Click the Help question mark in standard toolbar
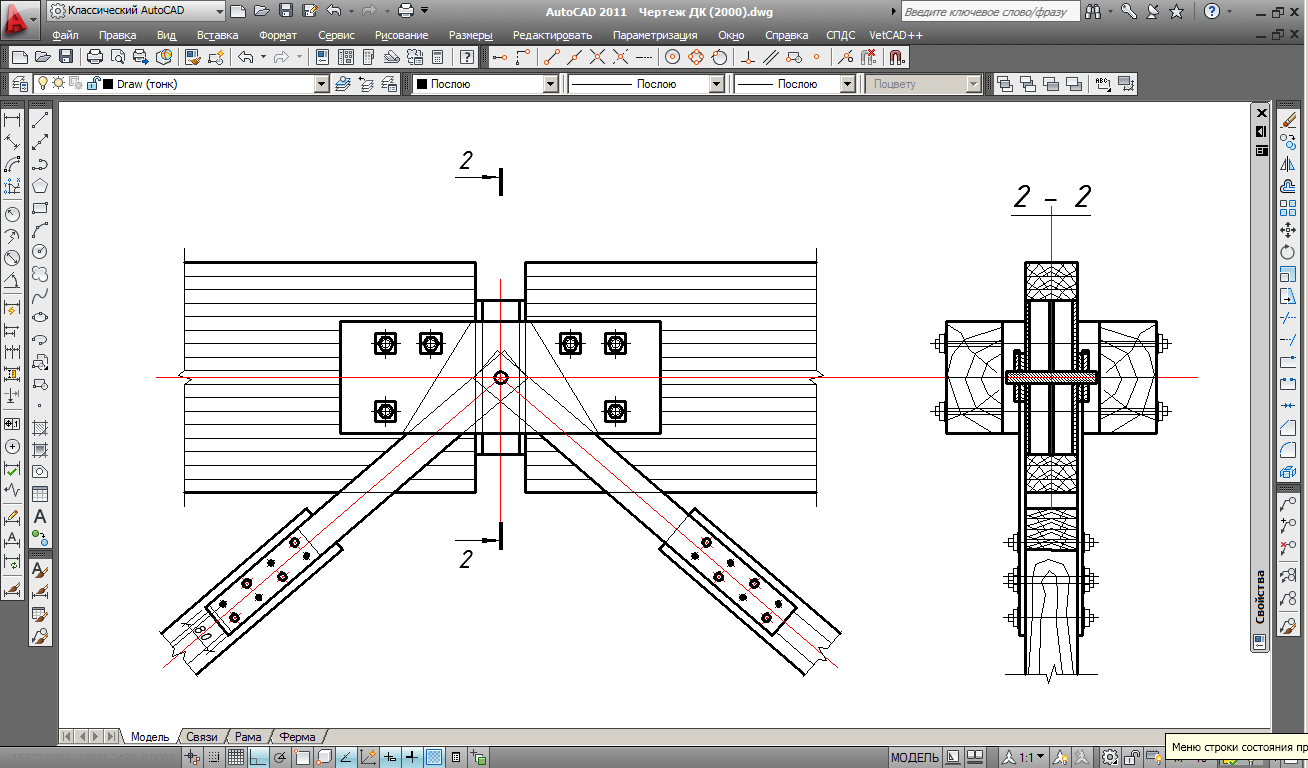Viewport: 1308px width, 768px height. 466,57
